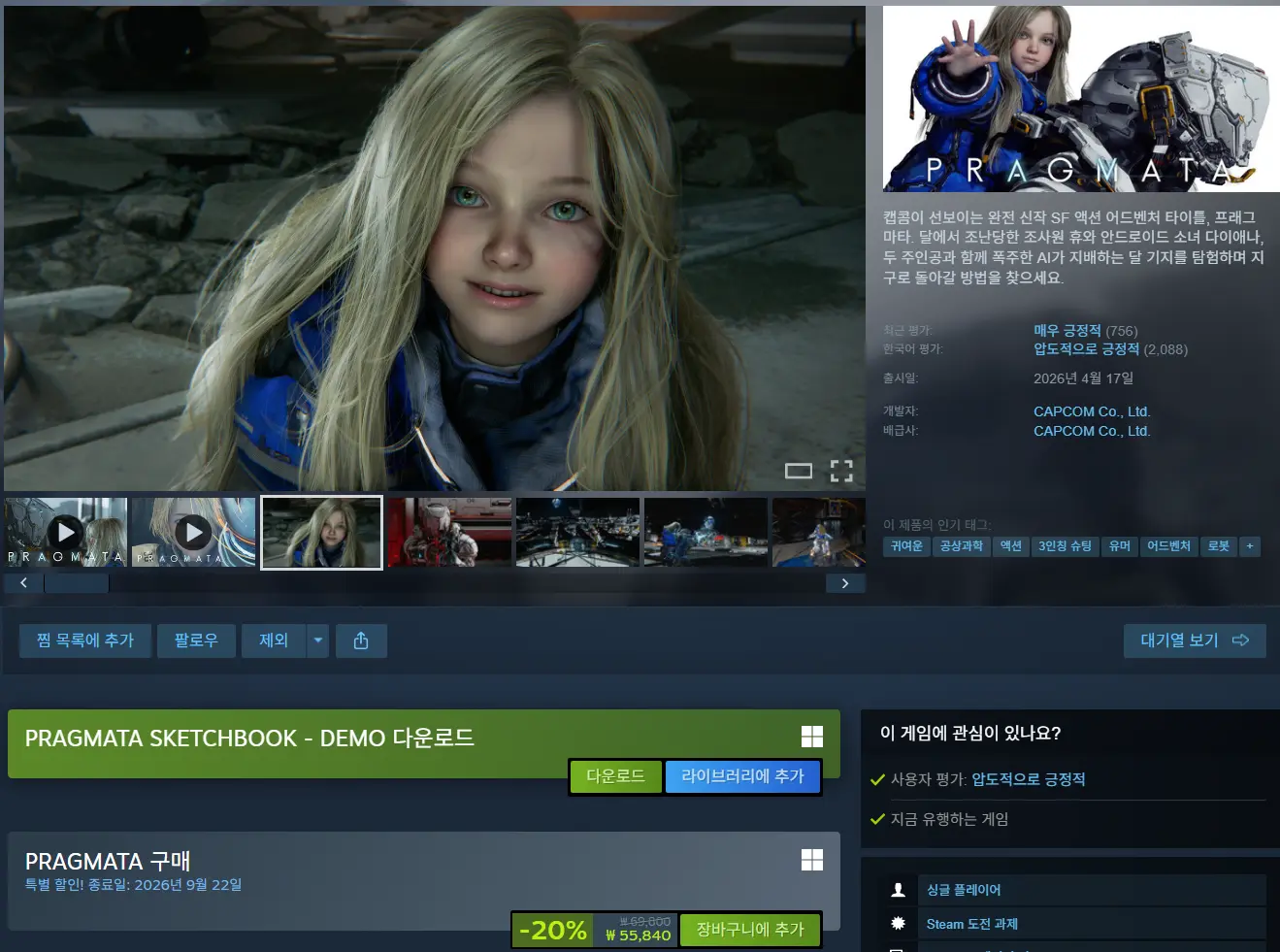Click the -20% discount badge

click(553, 930)
